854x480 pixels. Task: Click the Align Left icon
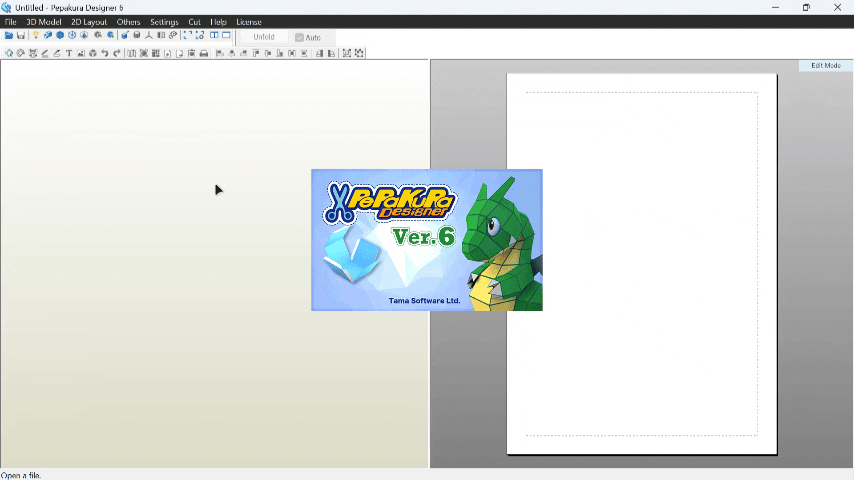tap(219, 53)
